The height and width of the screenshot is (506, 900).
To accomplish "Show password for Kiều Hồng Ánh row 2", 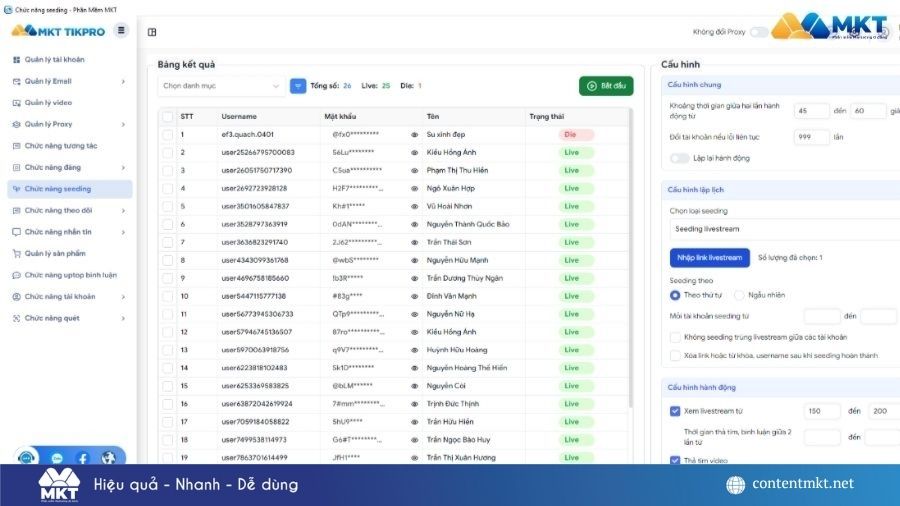I will pyautogui.click(x=414, y=153).
